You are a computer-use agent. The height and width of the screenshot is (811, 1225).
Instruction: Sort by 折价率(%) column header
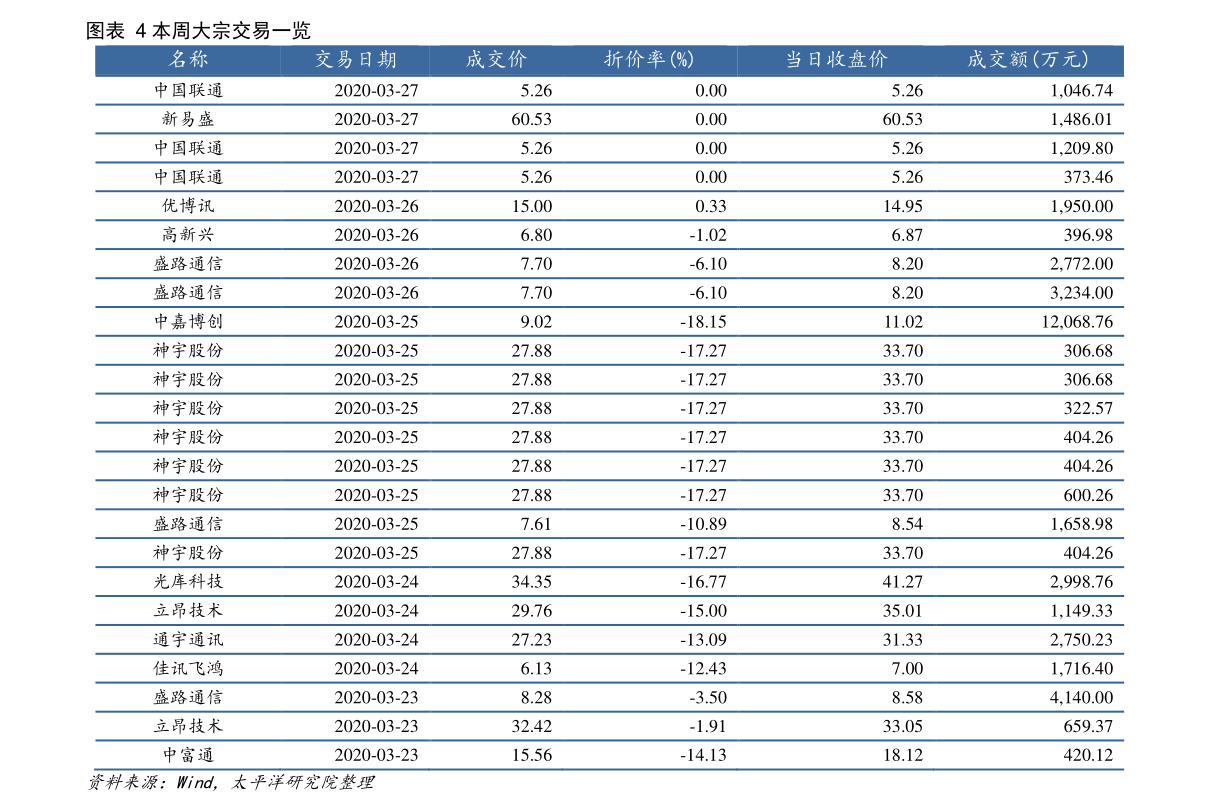[x=649, y=60]
